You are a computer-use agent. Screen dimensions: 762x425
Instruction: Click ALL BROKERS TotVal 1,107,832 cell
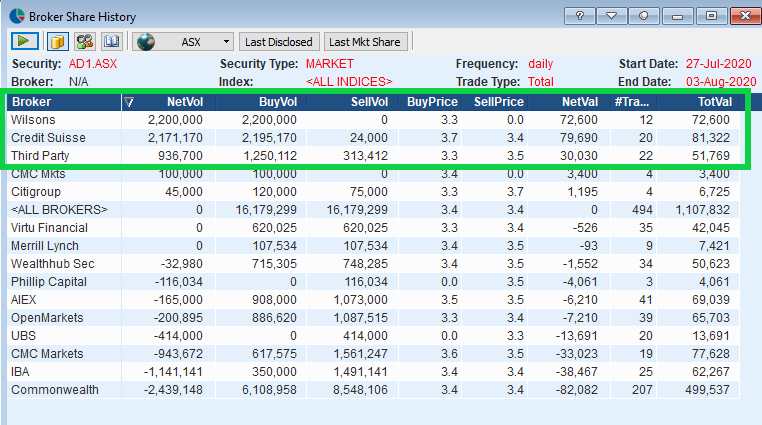pos(698,209)
